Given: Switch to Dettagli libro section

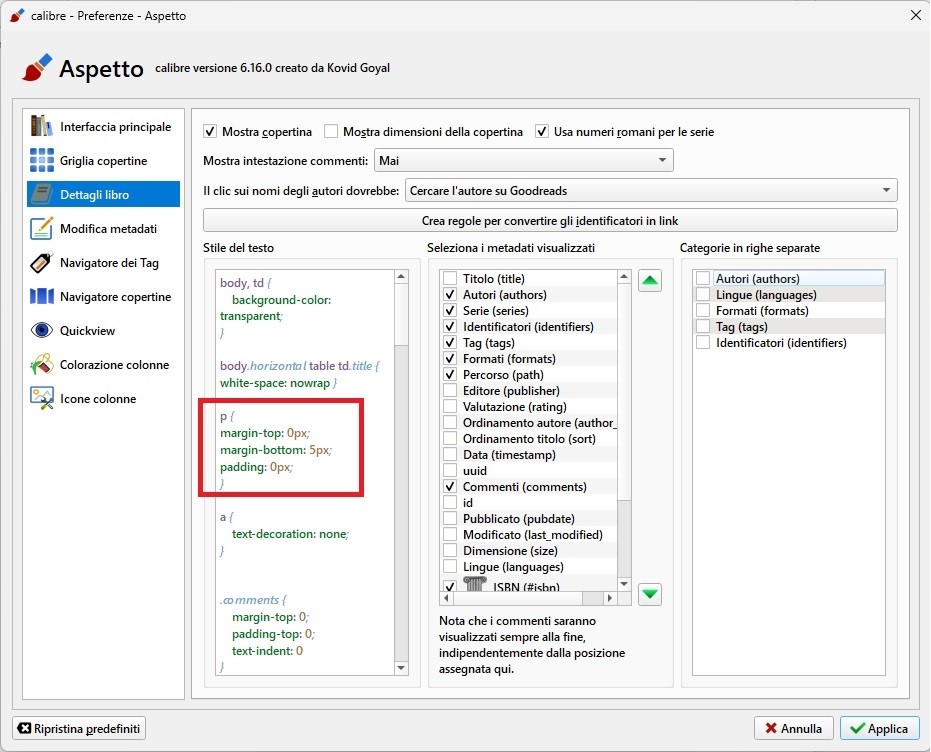Looking at the screenshot, I should pyautogui.click(x=104, y=195).
